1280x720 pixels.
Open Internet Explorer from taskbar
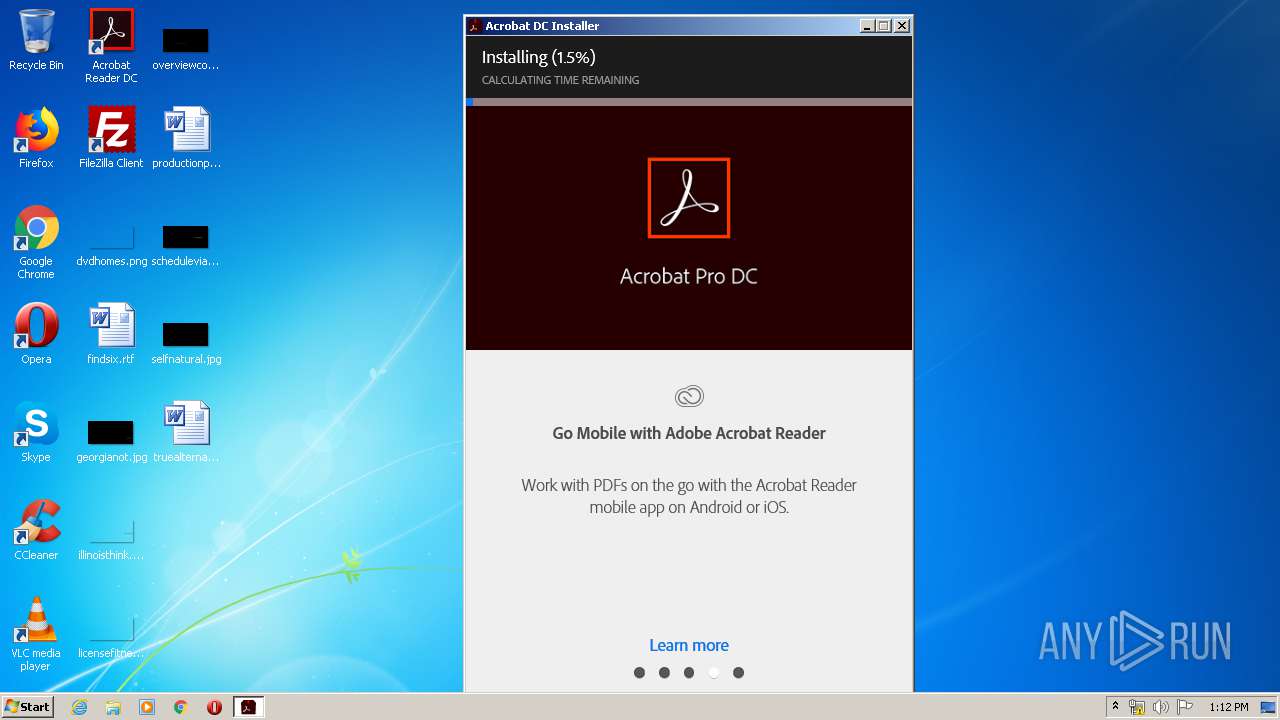(x=80, y=707)
